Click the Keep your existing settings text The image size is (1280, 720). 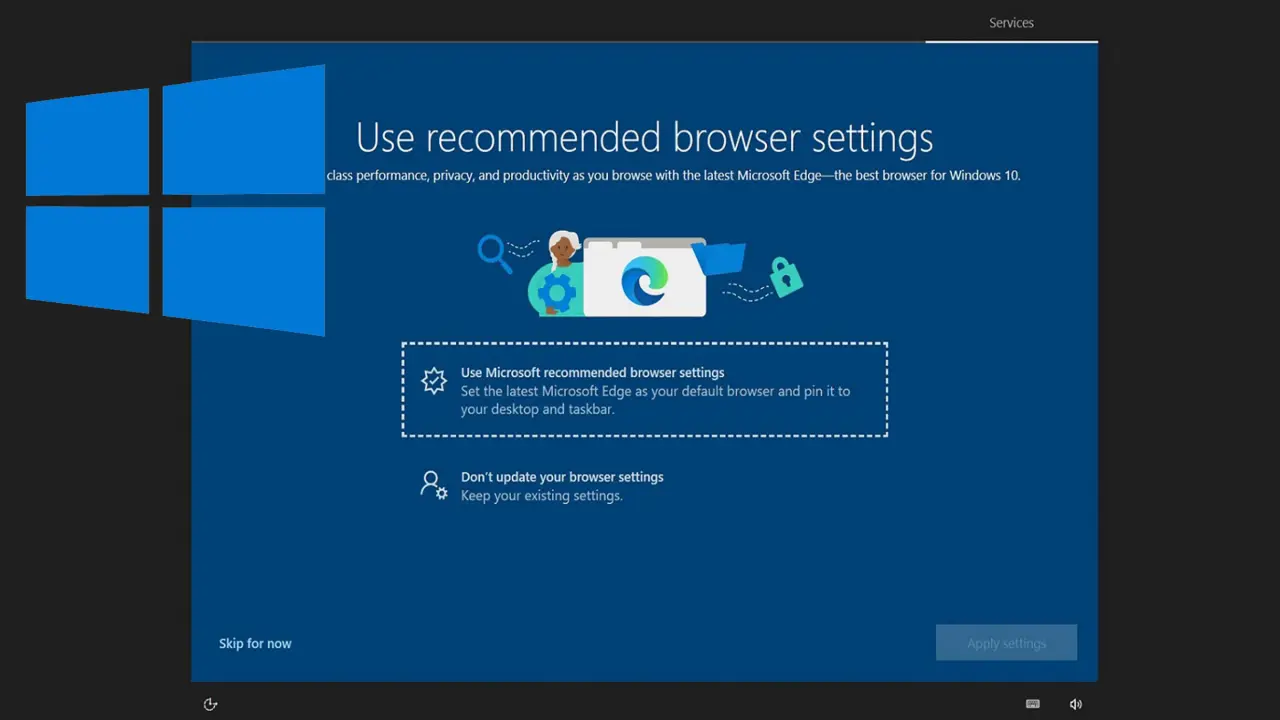(x=541, y=496)
